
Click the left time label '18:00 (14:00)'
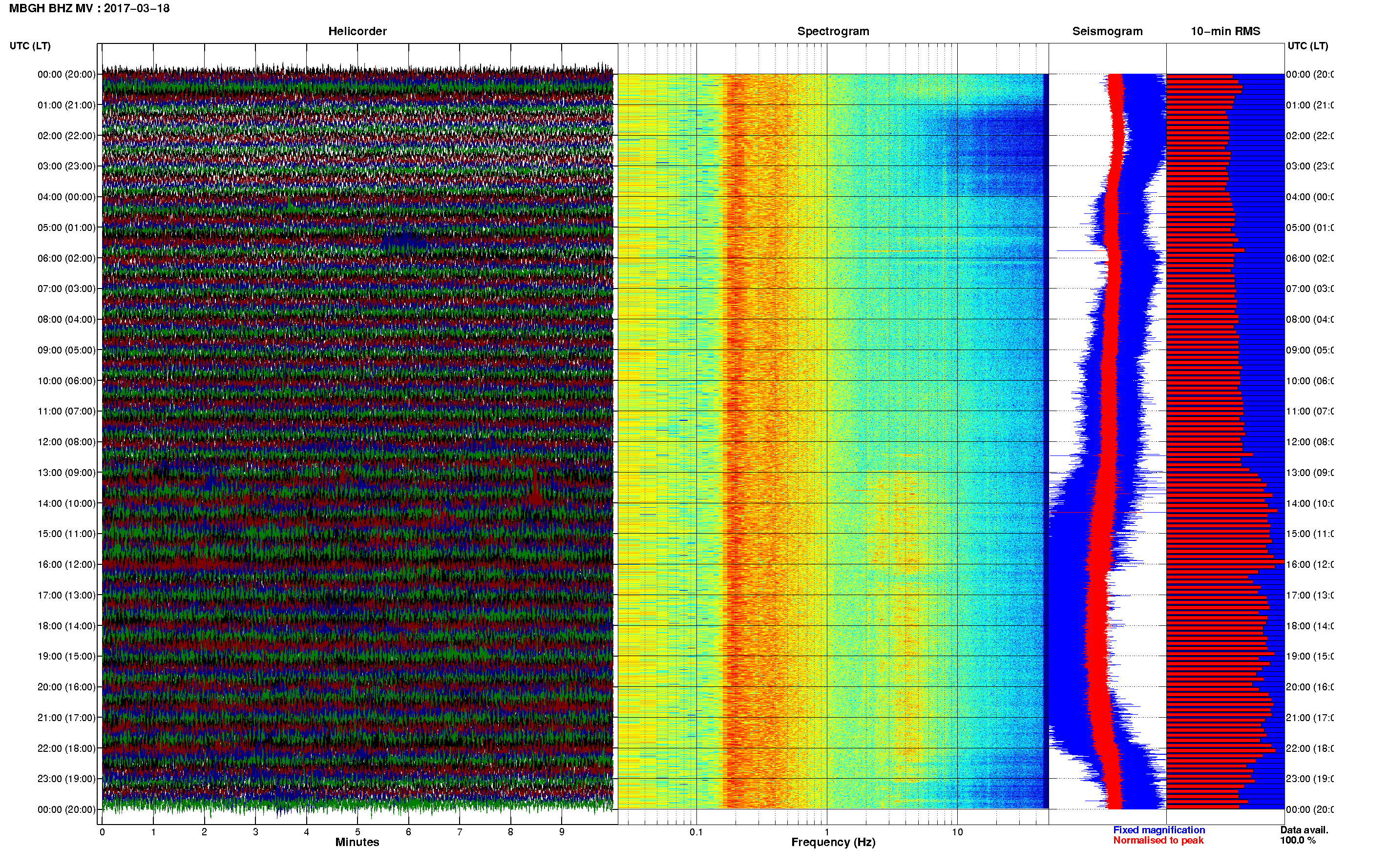pyautogui.click(x=66, y=626)
